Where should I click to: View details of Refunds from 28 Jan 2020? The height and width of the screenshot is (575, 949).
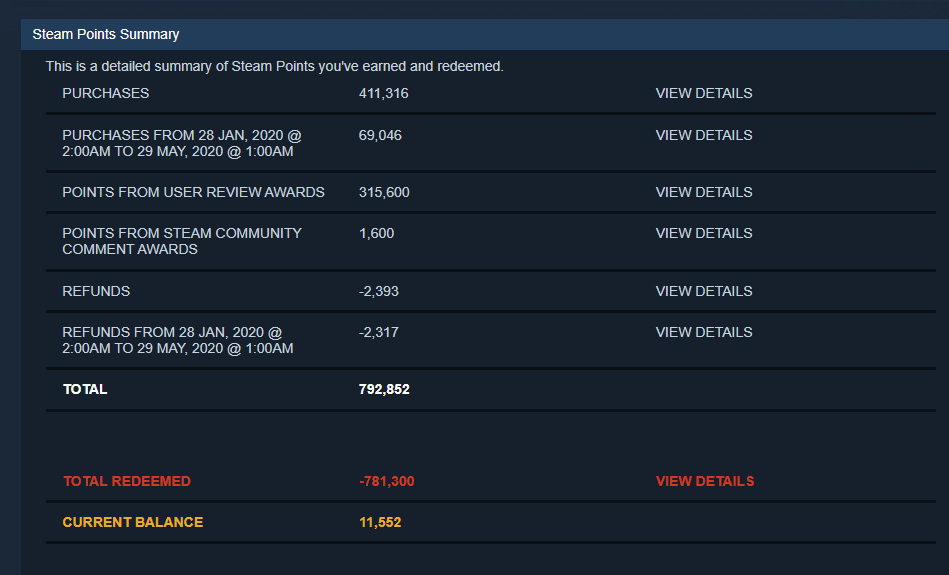click(x=704, y=332)
